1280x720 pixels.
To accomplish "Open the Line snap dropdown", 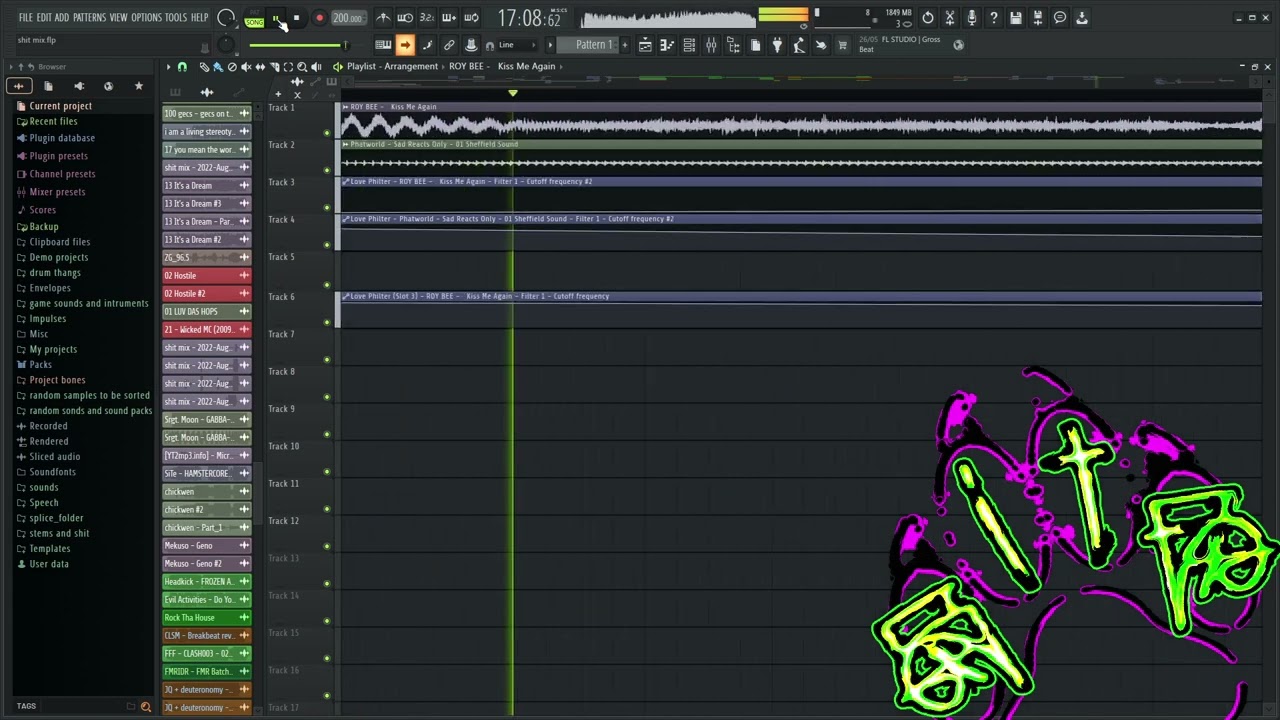I will point(515,45).
